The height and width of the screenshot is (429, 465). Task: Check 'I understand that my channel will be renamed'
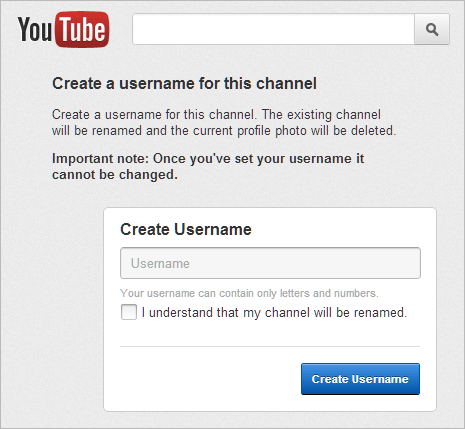point(129,312)
